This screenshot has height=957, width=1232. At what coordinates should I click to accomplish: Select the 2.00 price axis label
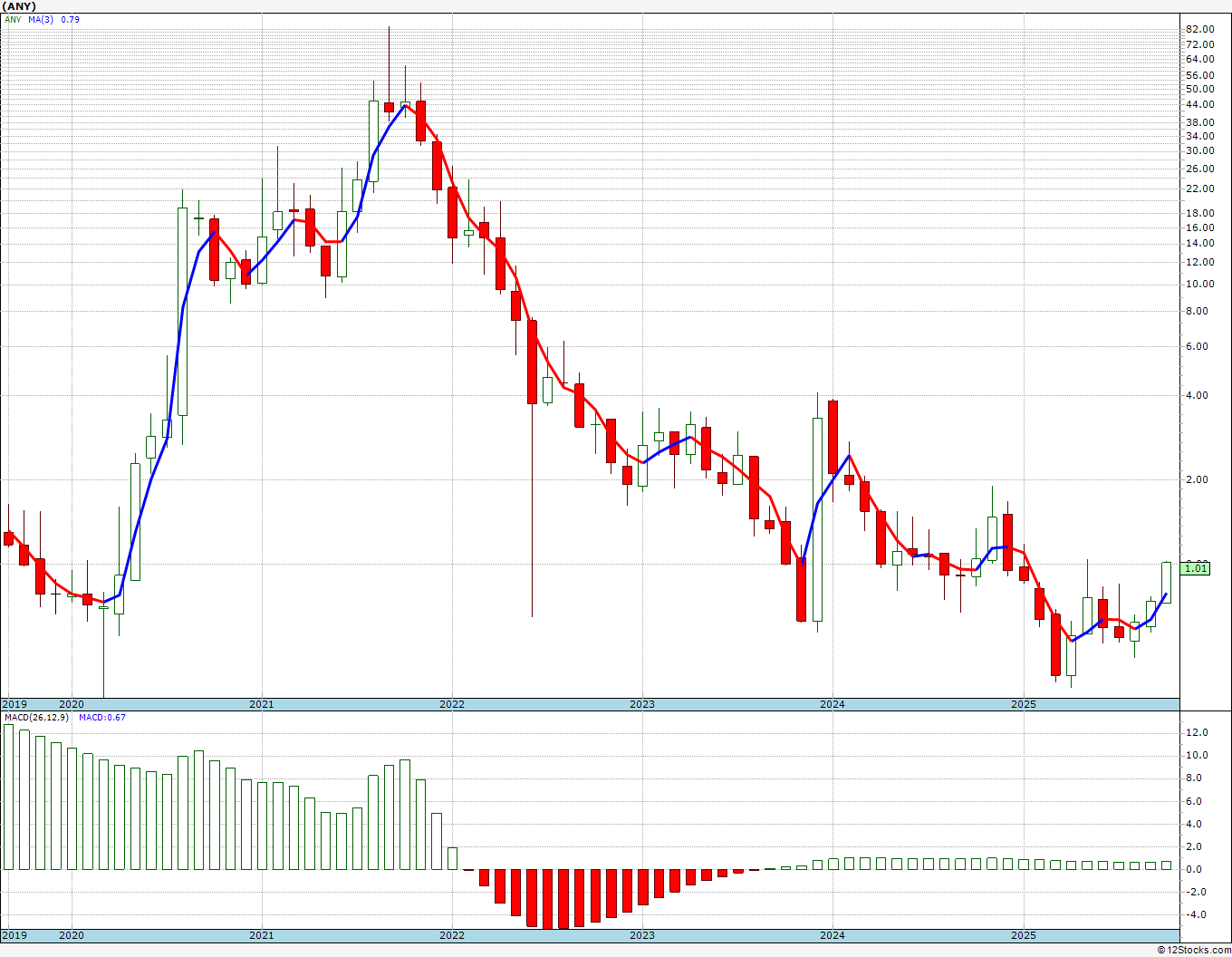coord(1197,480)
